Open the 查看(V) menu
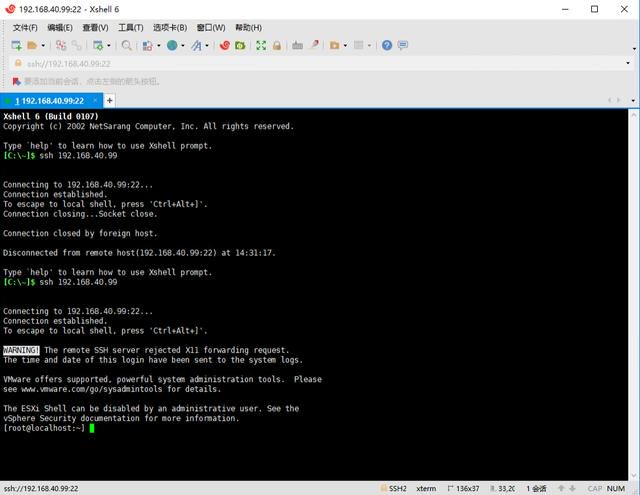 coord(95,28)
